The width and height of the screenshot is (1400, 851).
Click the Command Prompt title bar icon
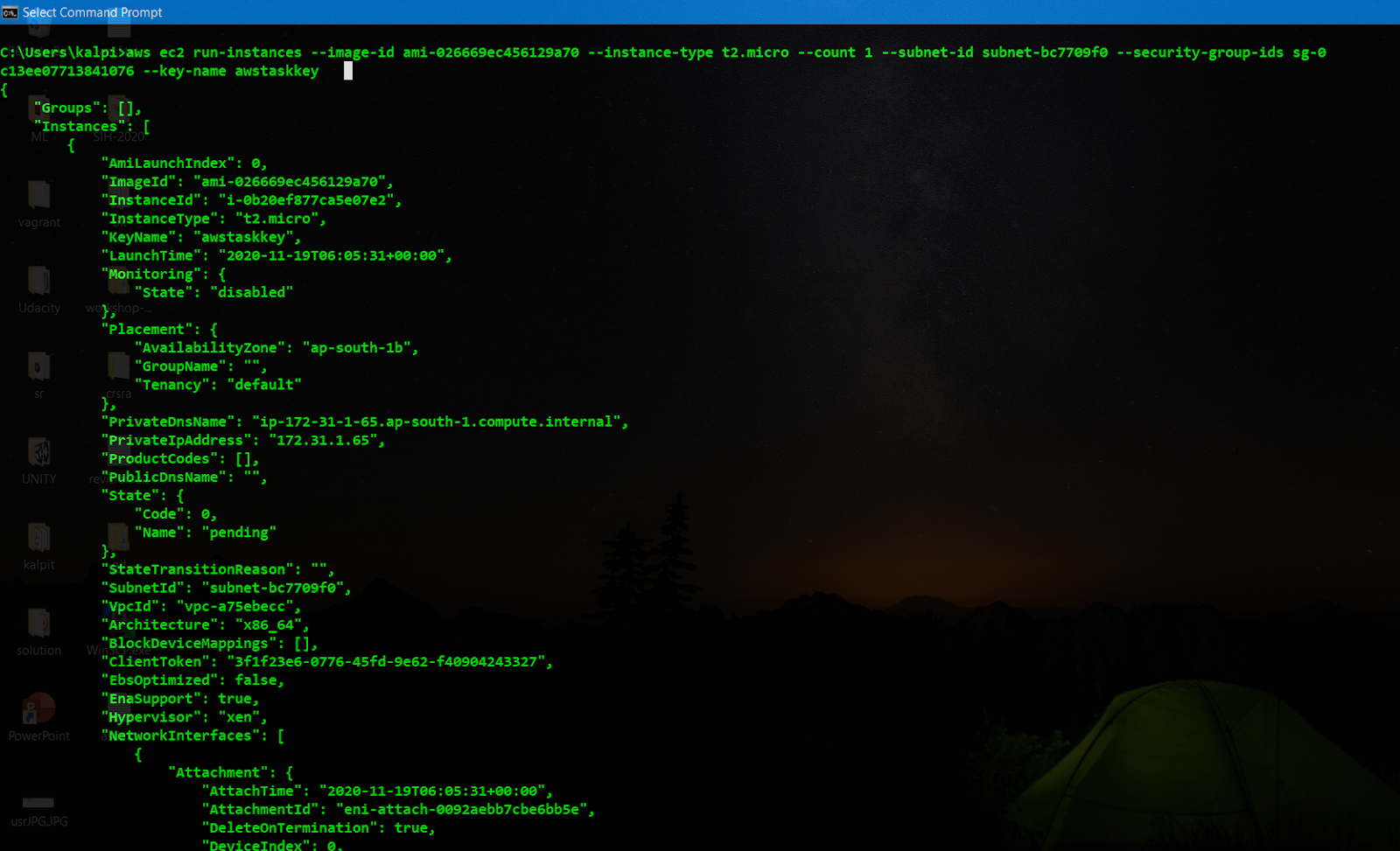pos(10,12)
